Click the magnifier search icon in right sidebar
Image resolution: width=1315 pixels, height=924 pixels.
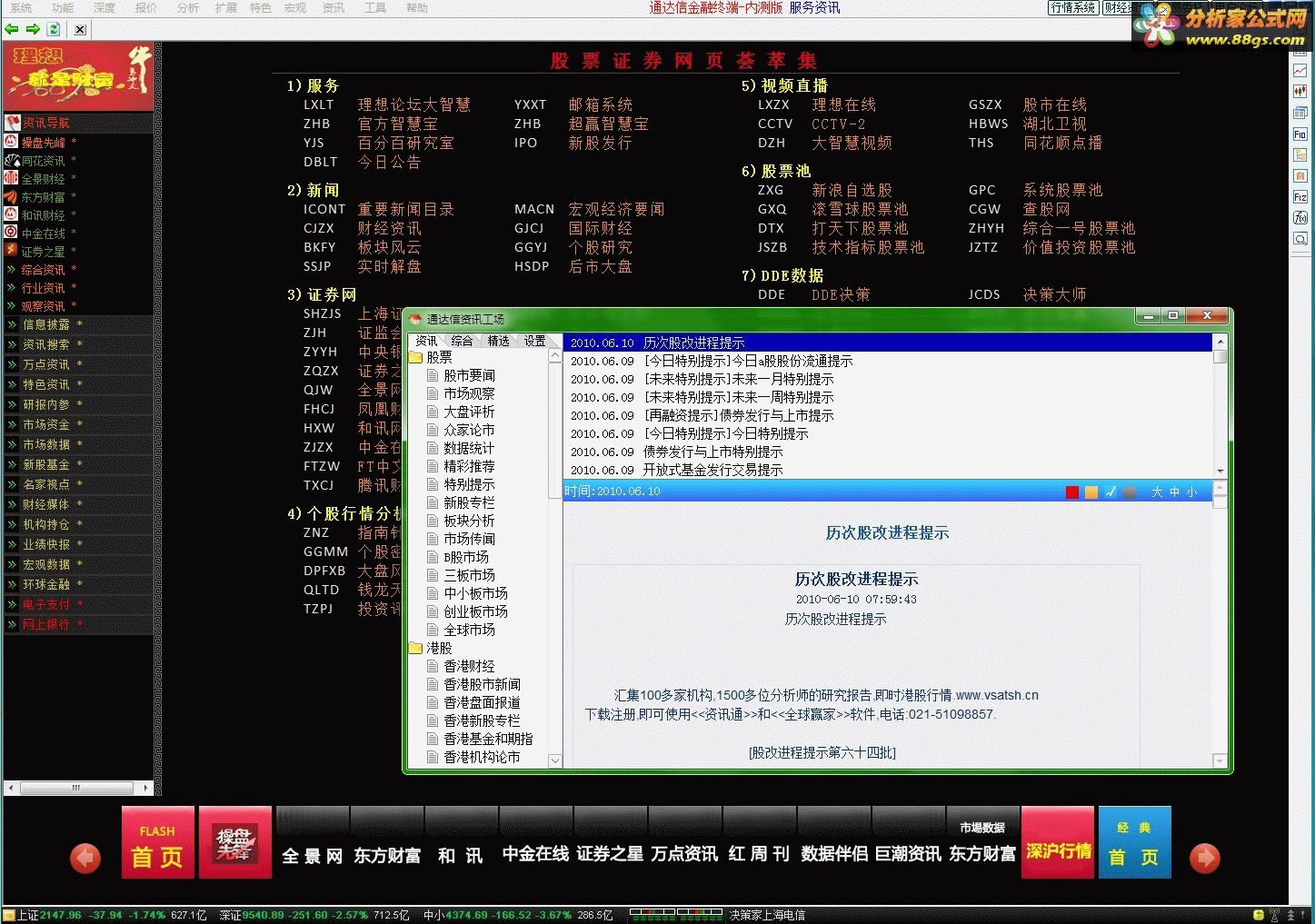point(1300,239)
